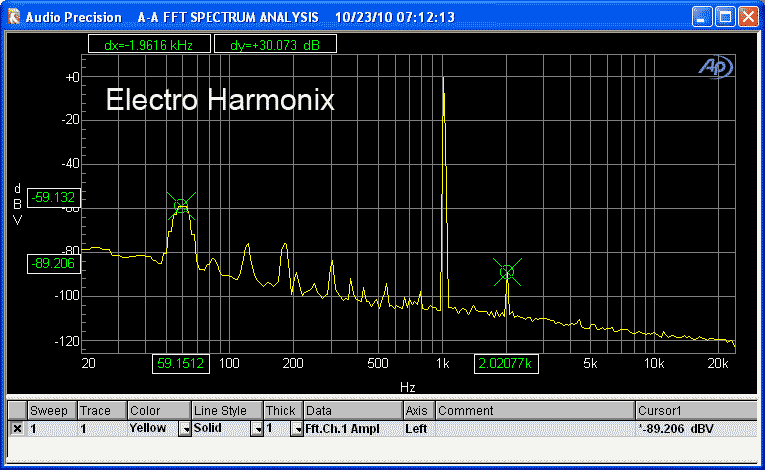
Task: Open the Solid line style dropdown
Action: [x=257, y=429]
